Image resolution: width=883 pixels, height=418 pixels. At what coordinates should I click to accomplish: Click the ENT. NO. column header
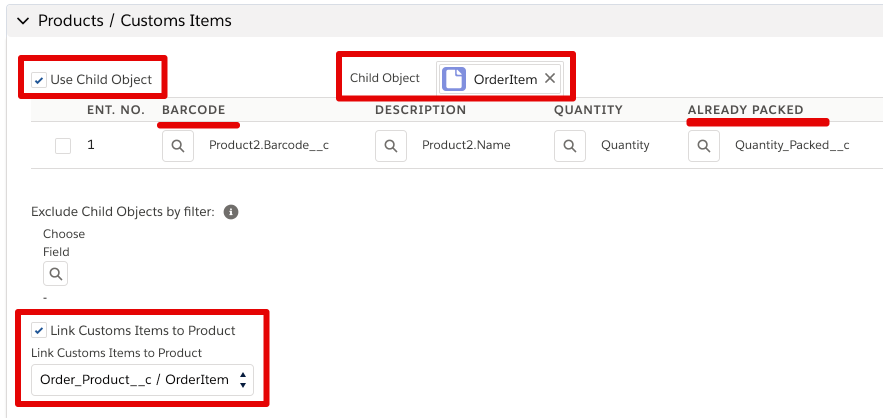click(116, 110)
